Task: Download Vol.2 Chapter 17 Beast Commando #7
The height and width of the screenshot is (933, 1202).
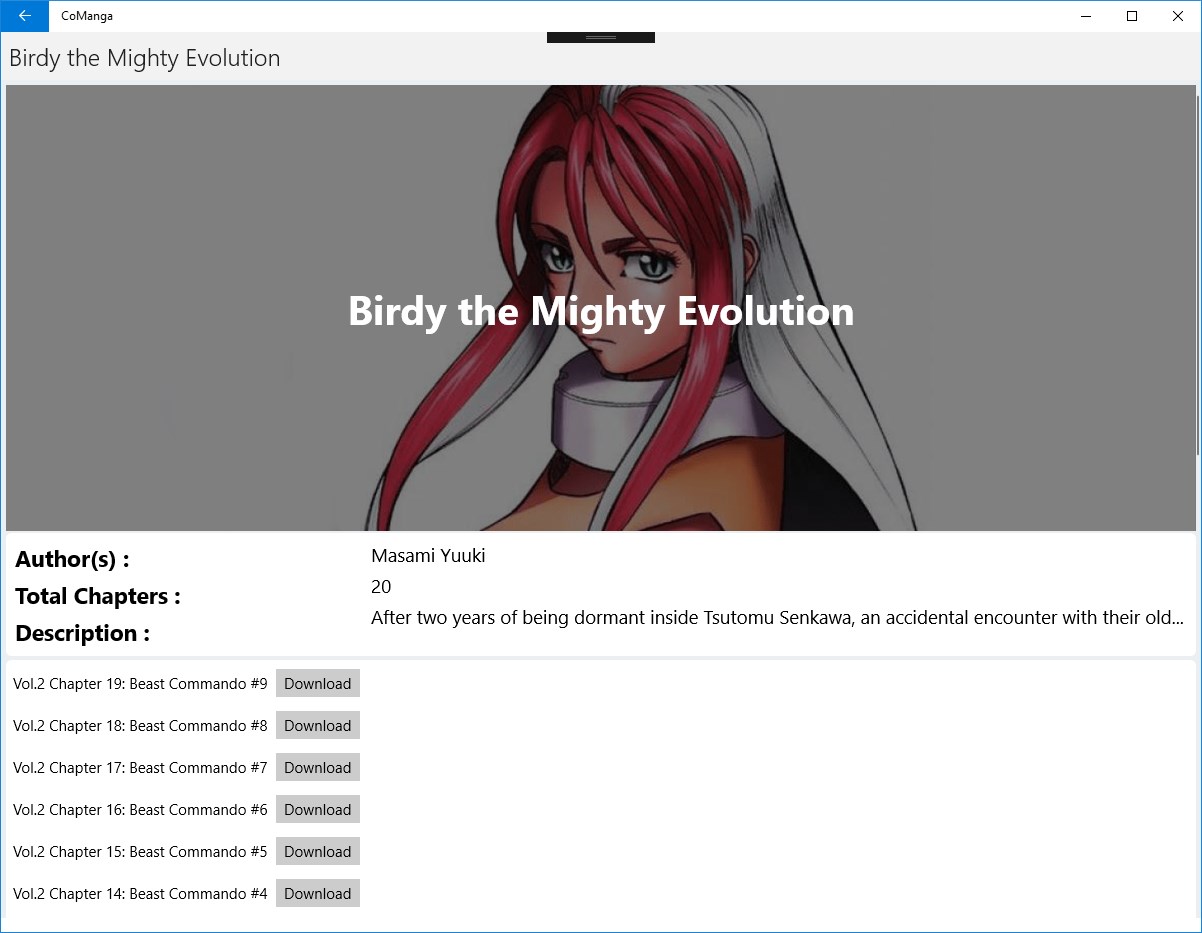Action: (318, 768)
